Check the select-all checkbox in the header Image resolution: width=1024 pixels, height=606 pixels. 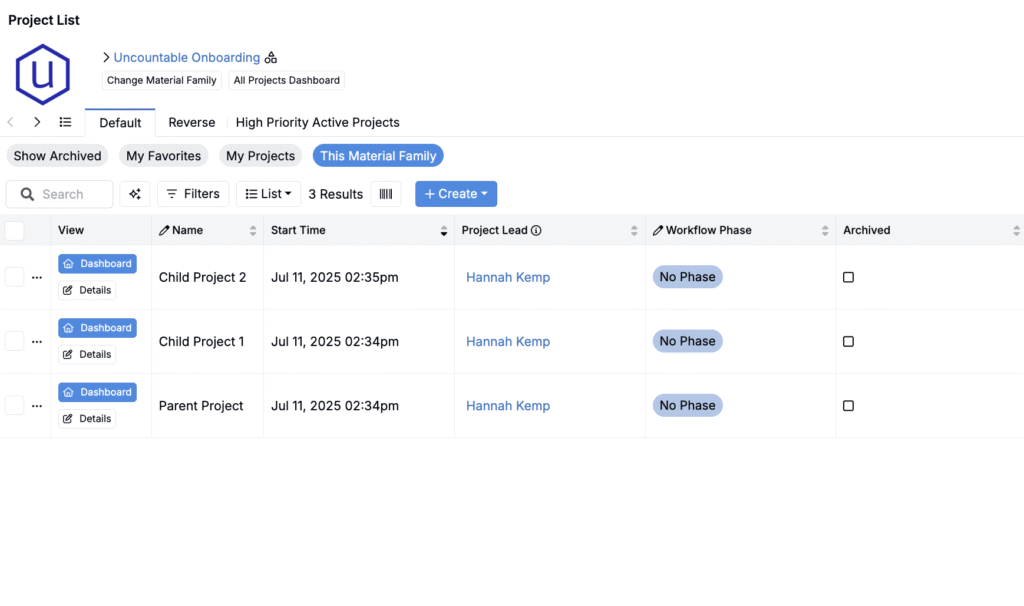[x=15, y=231]
